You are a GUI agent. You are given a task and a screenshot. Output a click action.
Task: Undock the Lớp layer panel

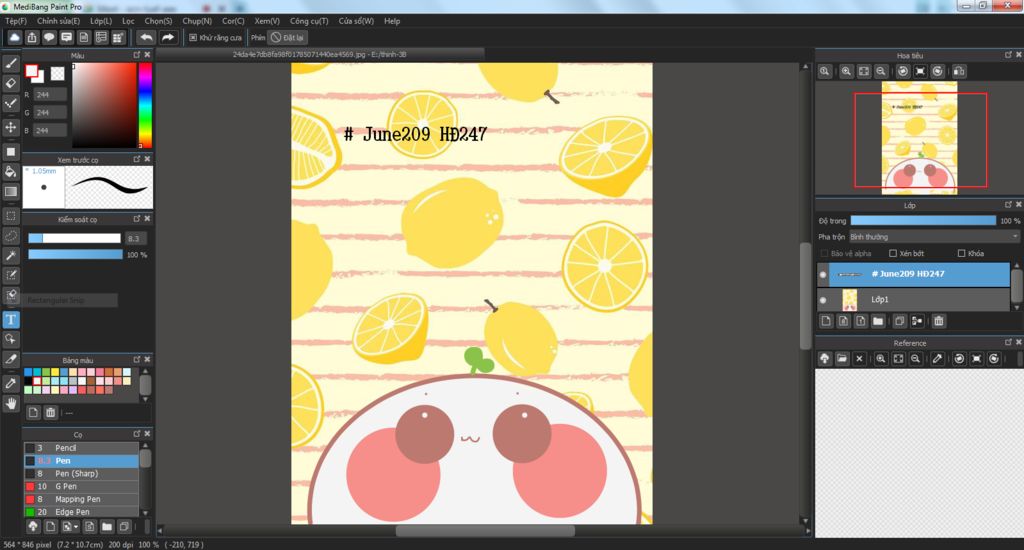point(1008,204)
